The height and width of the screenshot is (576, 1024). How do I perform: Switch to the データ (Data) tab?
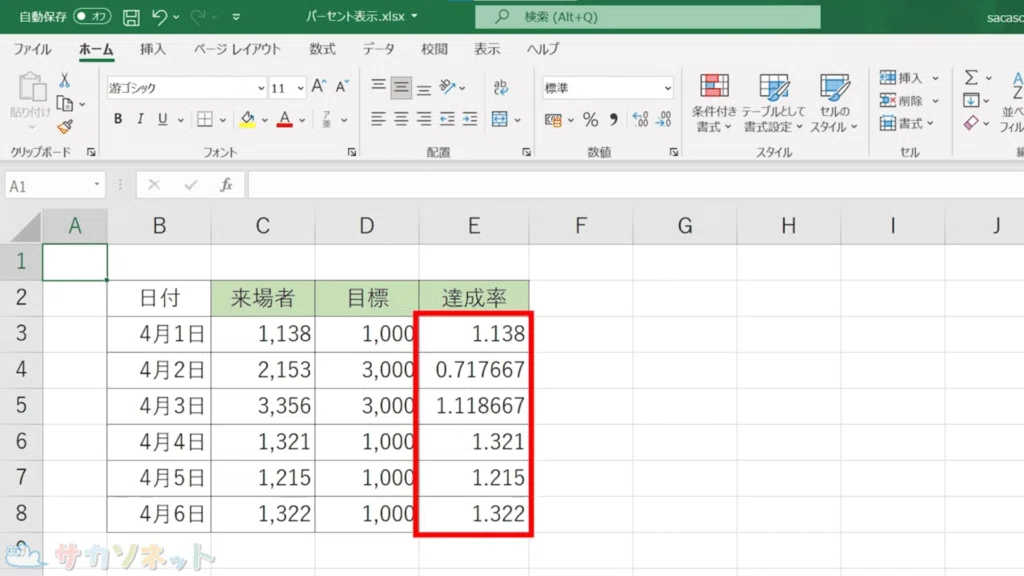coord(379,49)
